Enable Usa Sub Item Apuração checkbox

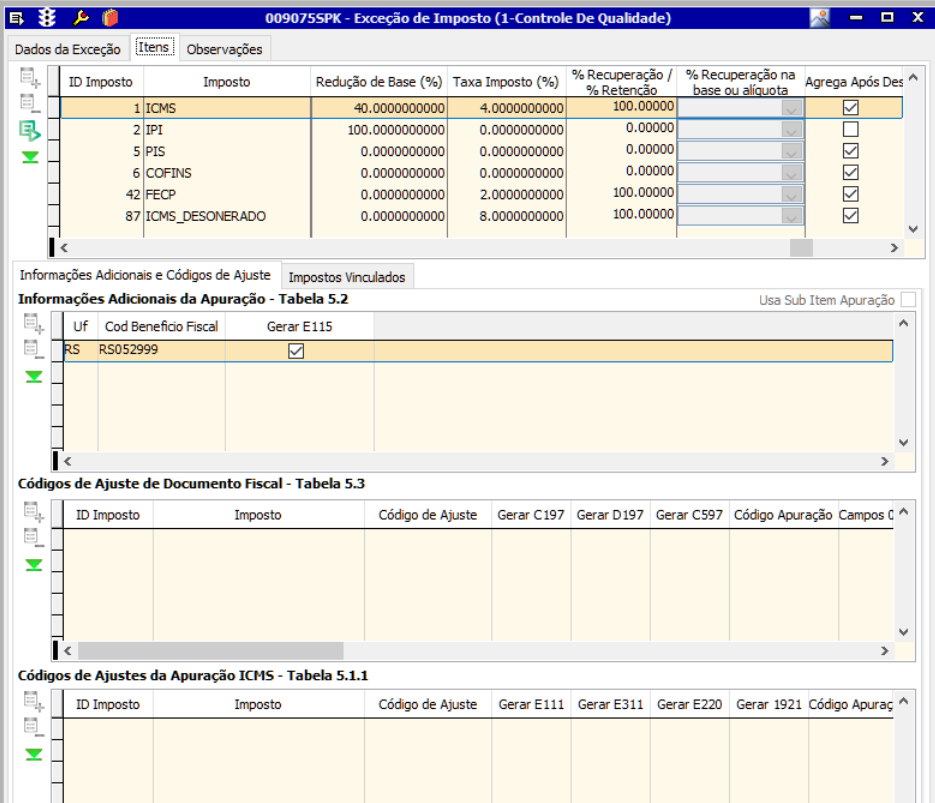point(908,299)
